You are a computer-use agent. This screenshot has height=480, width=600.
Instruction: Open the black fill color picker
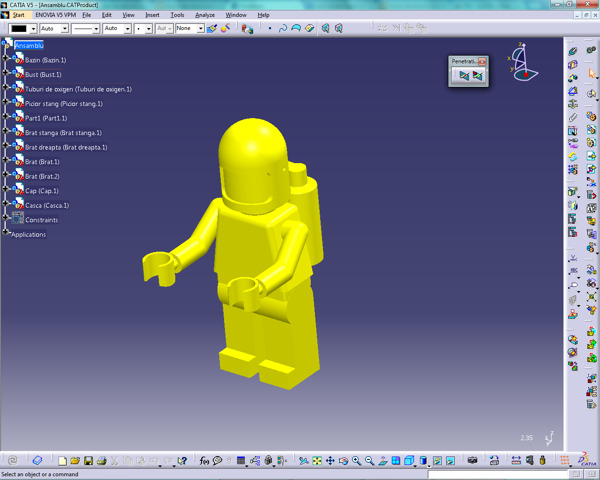(x=23, y=29)
